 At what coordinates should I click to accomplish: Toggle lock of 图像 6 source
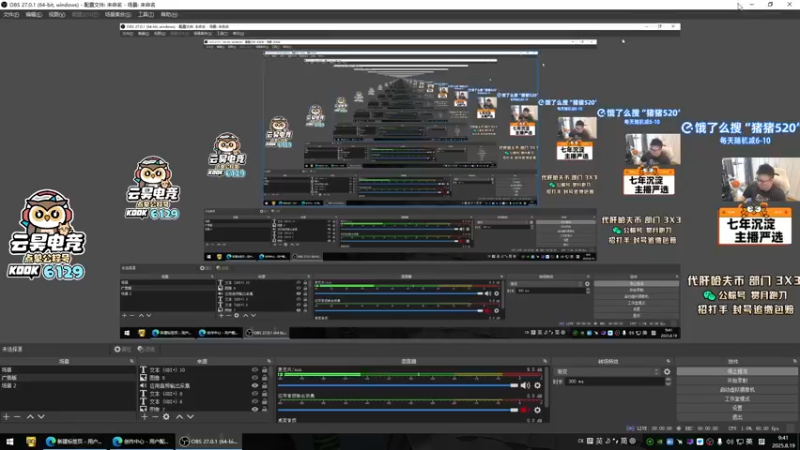(264, 378)
